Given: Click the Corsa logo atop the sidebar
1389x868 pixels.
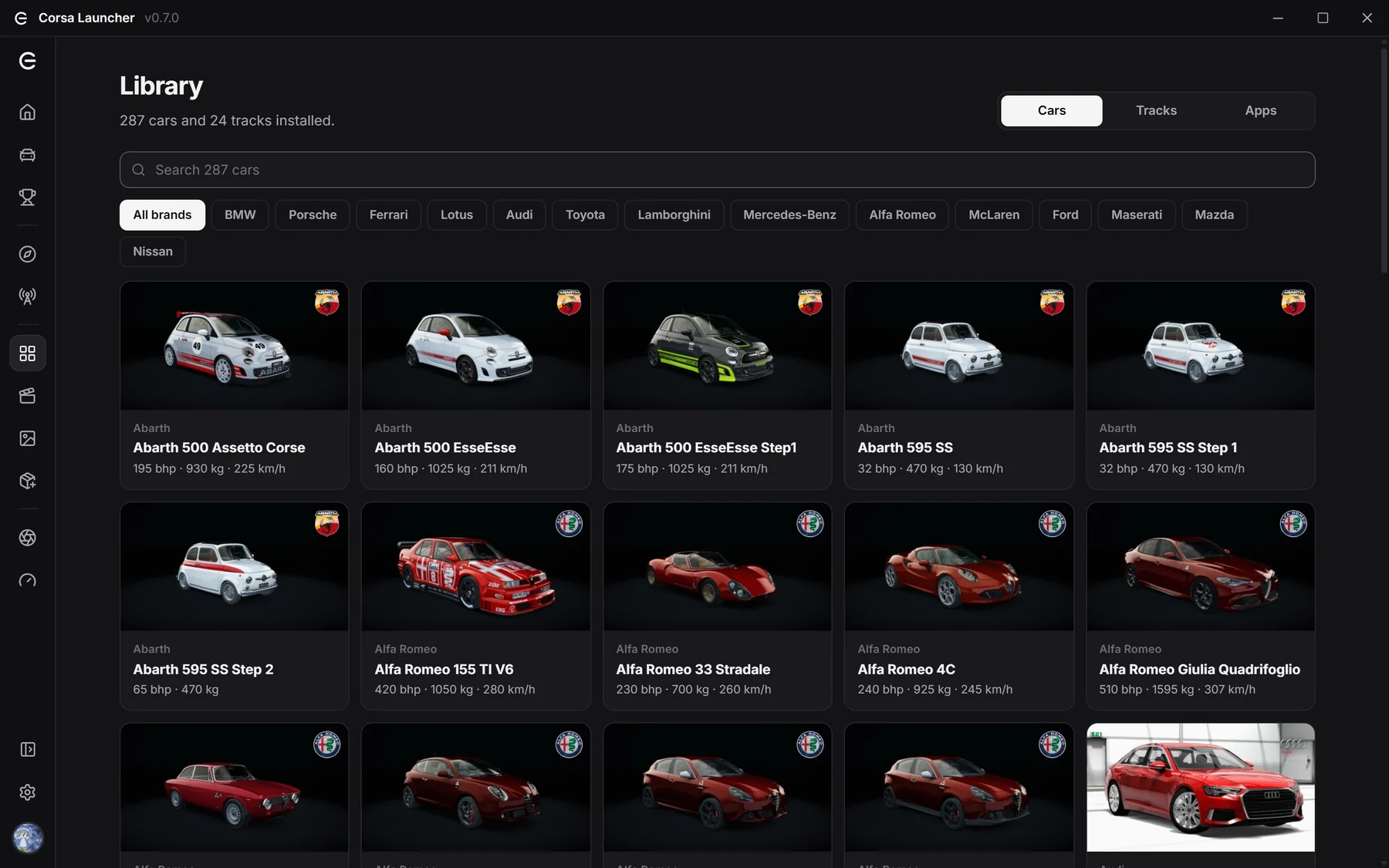Looking at the screenshot, I should tap(28, 61).
